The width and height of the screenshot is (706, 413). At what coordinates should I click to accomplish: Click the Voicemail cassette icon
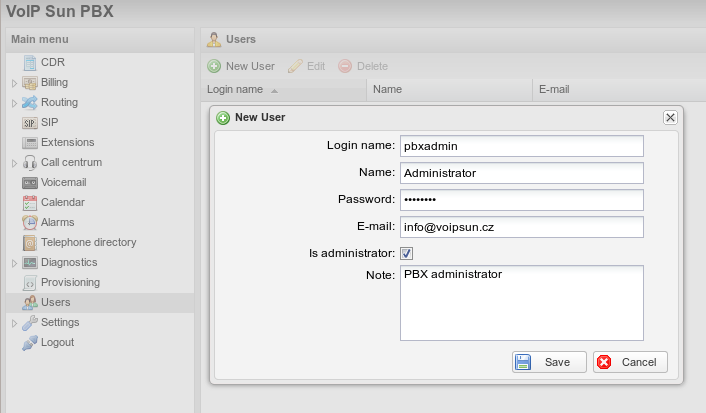(30, 183)
